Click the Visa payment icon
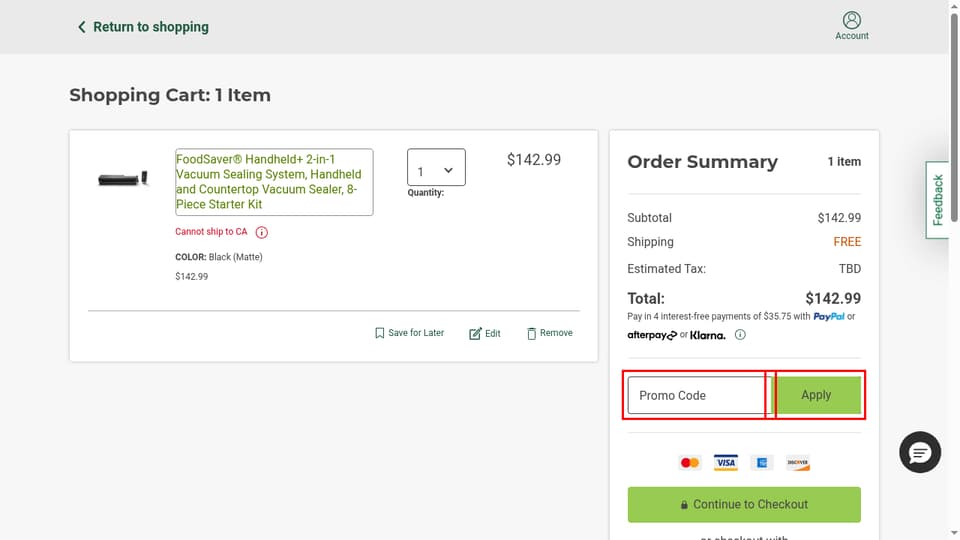The width and height of the screenshot is (960, 540). tap(726, 463)
